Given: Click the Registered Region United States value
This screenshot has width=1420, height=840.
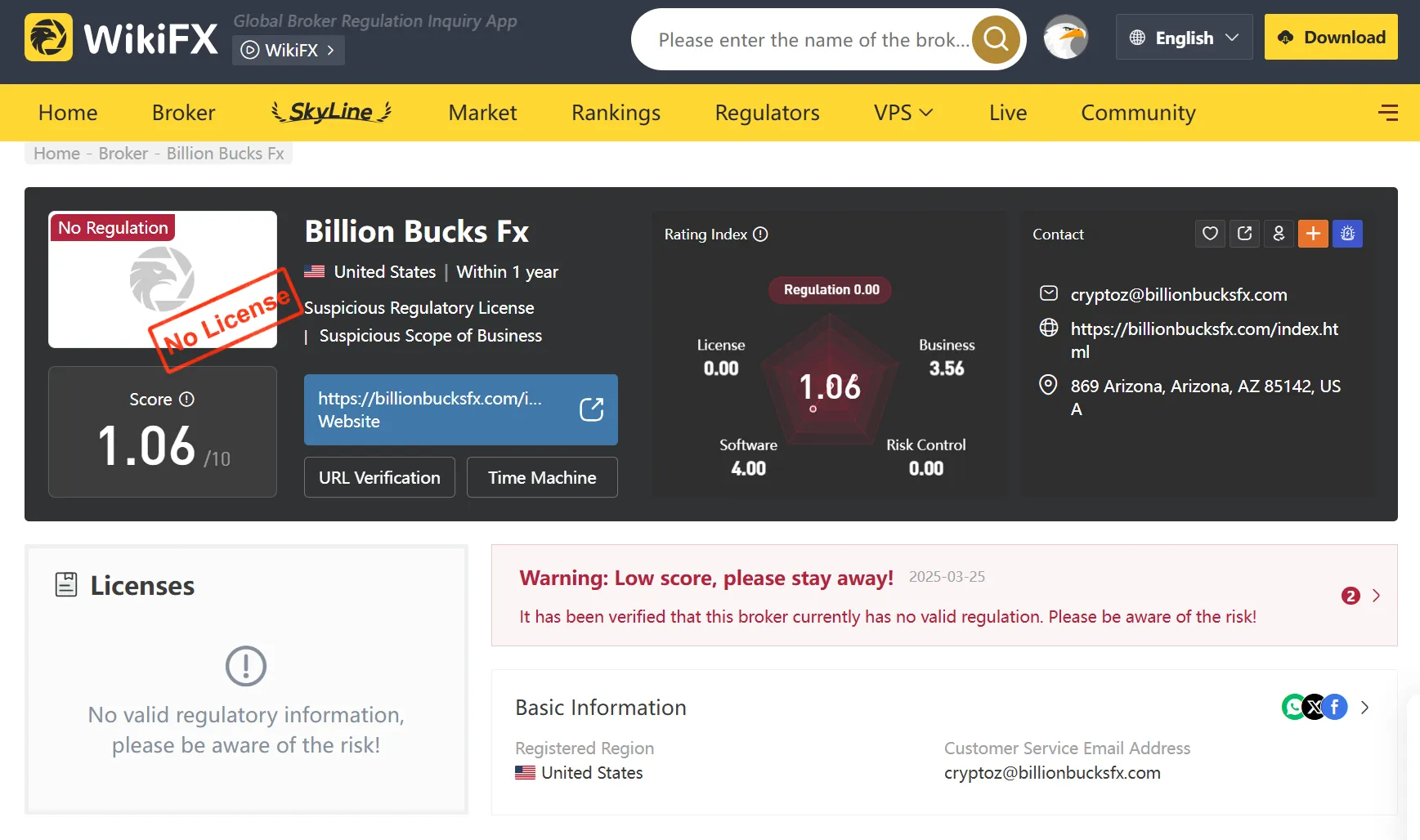Looking at the screenshot, I should (x=579, y=773).
